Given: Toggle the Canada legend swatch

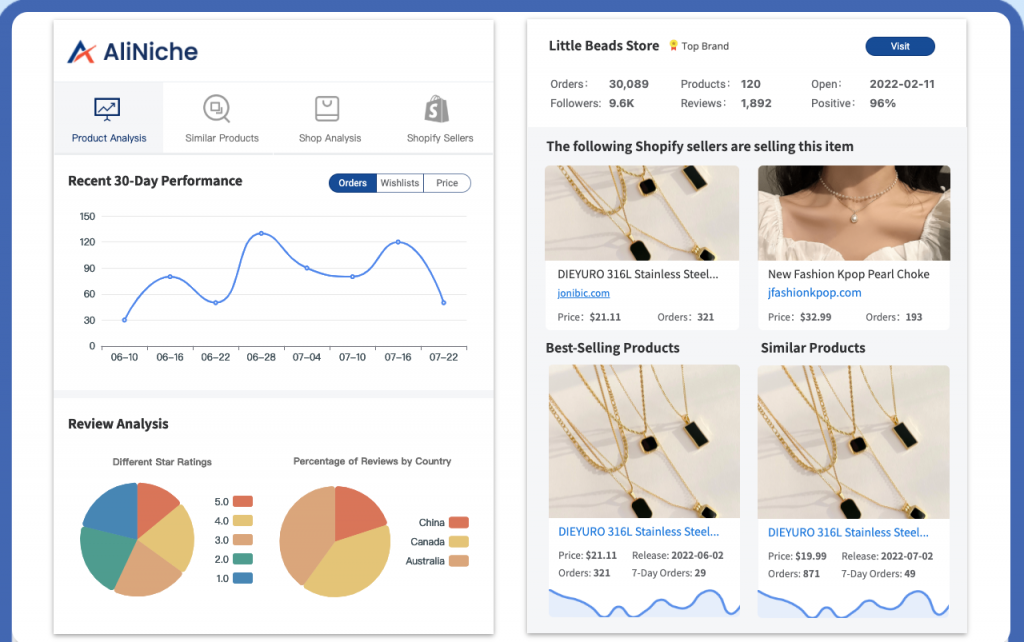Looking at the screenshot, I should point(458,541).
